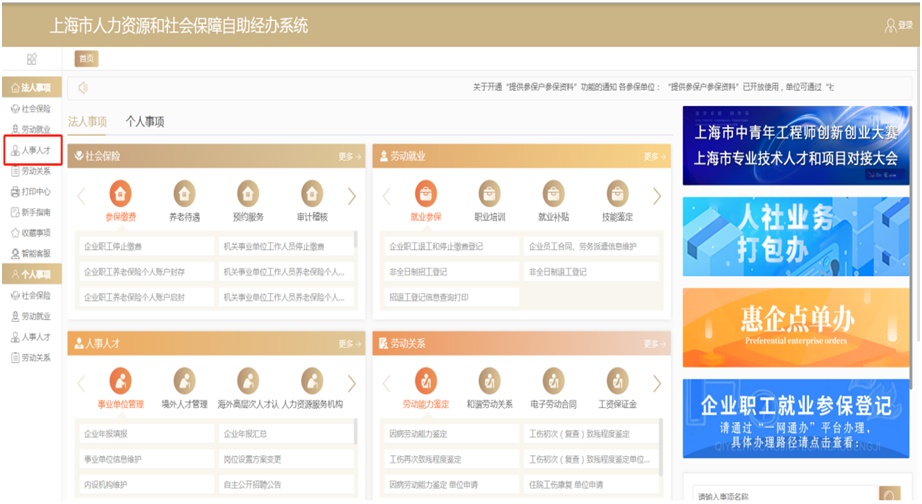Open the 电子劳动合同 icon
Viewport: 922px width, 504px height.
(553, 382)
